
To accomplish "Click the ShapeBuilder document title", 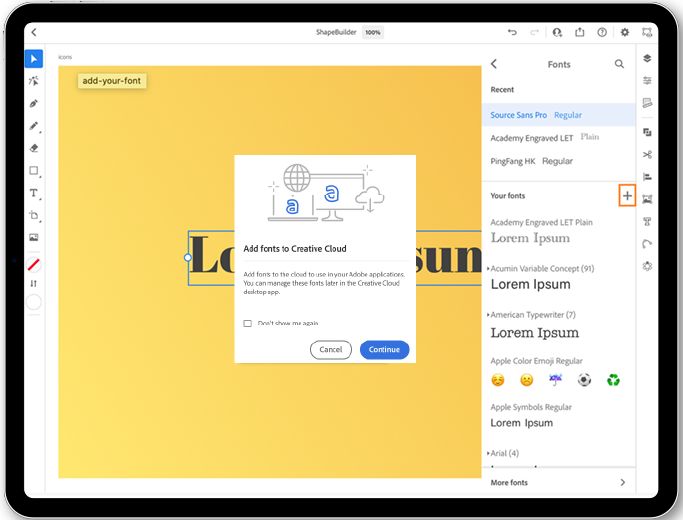I will [336, 32].
